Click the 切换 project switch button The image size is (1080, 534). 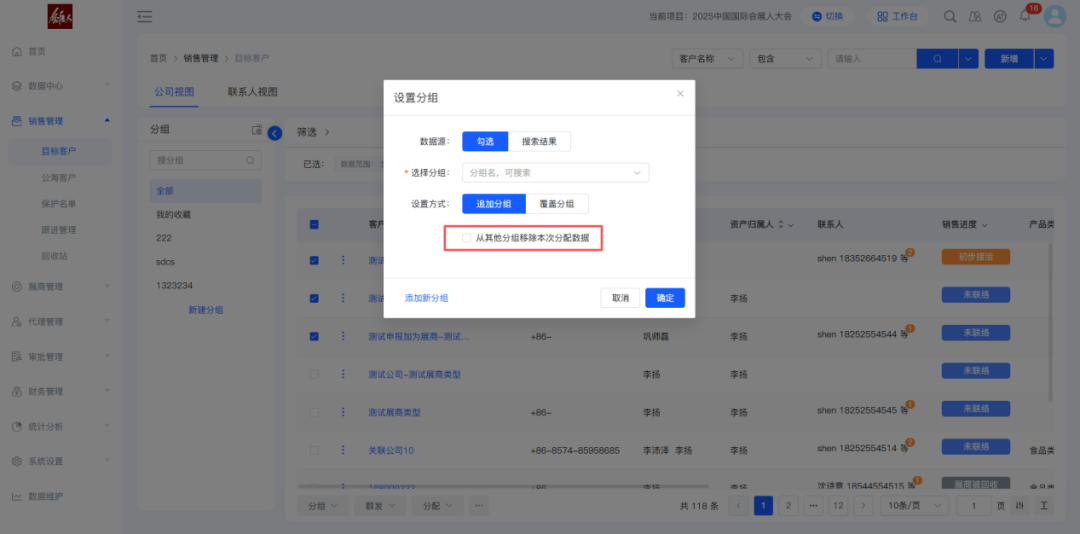pyautogui.click(x=827, y=17)
